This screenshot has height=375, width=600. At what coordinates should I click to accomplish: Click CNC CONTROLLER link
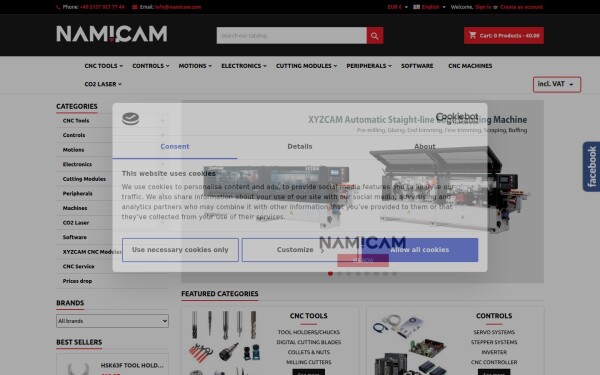coord(494,362)
